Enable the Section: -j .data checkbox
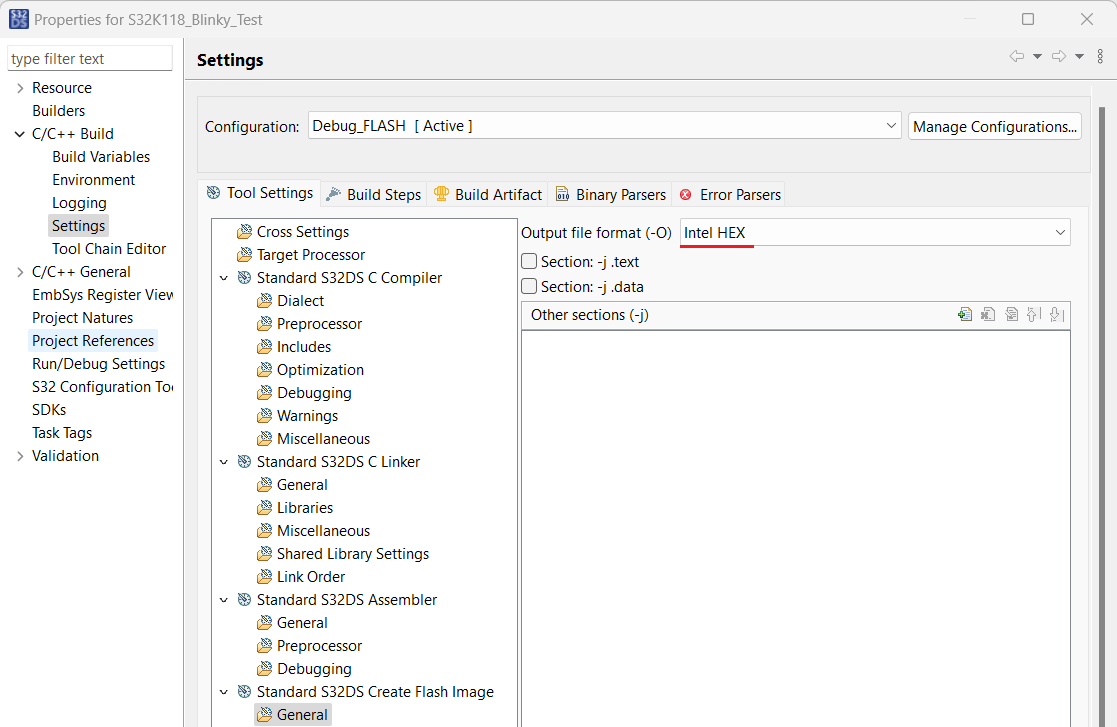 tap(529, 286)
